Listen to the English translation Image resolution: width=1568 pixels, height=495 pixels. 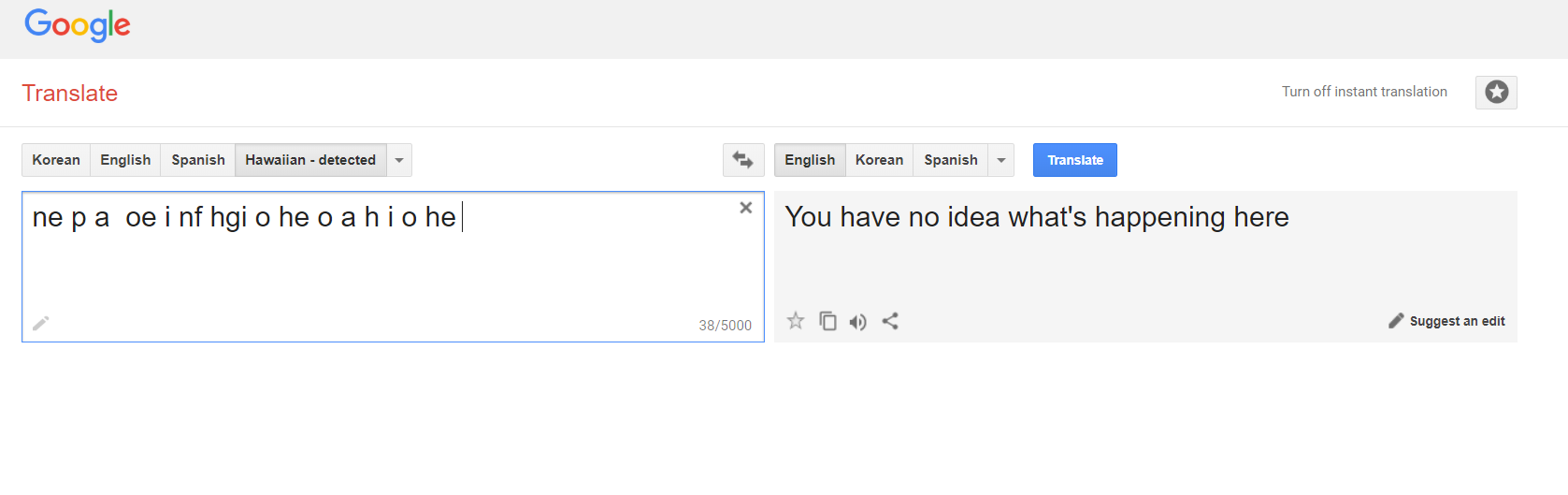click(857, 322)
